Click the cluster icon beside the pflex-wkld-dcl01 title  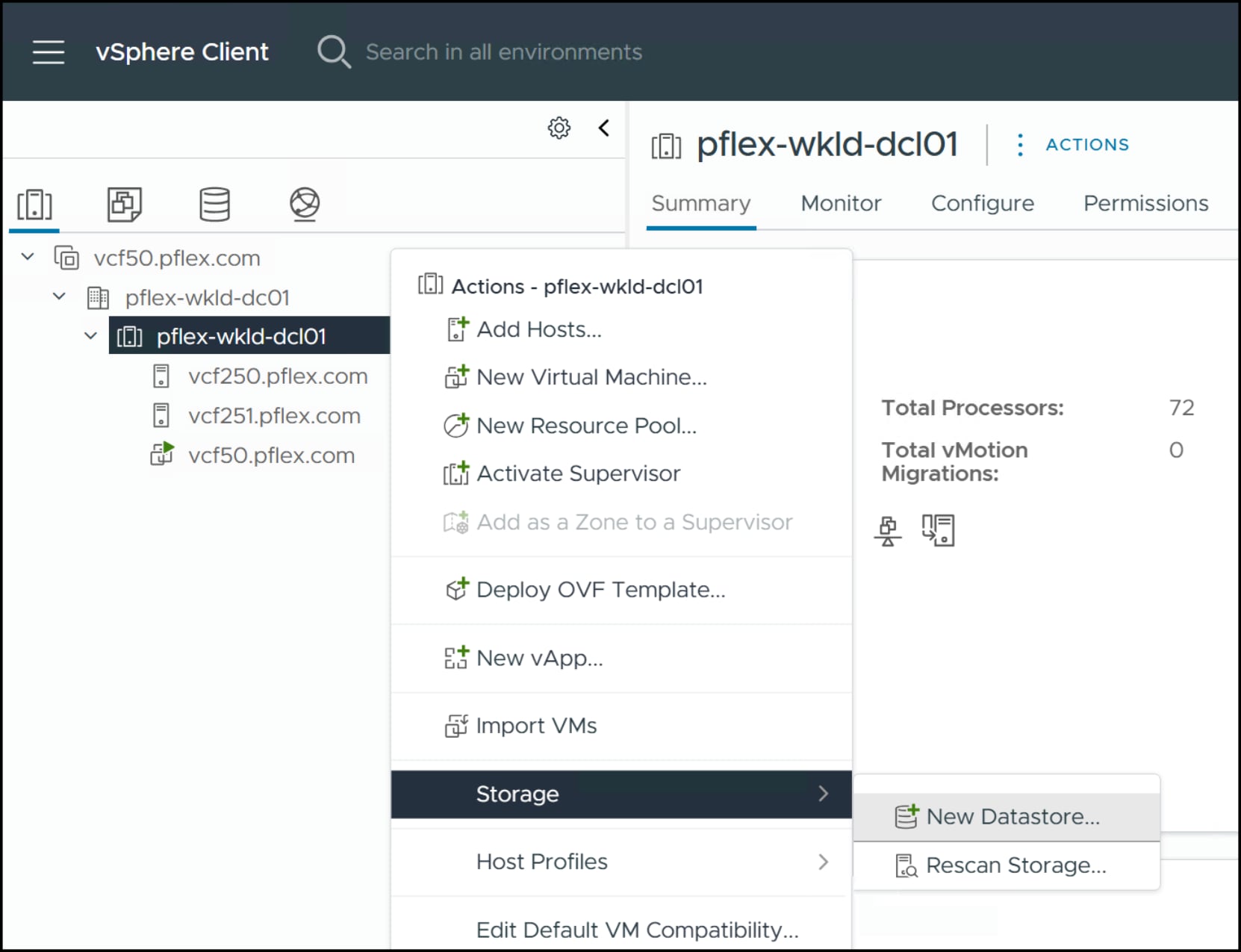[x=666, y=146]
